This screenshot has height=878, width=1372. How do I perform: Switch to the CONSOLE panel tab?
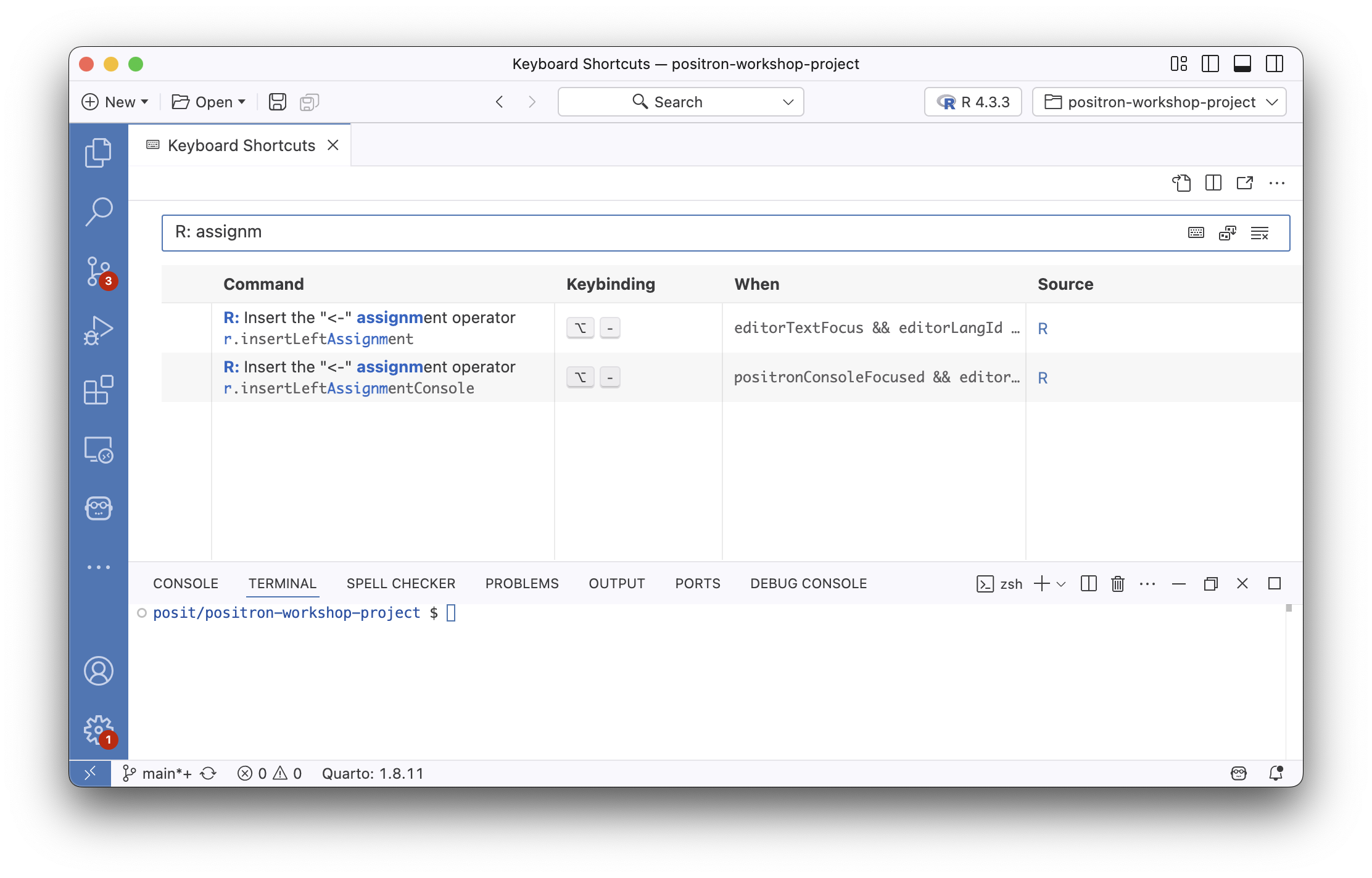point(186,583)
